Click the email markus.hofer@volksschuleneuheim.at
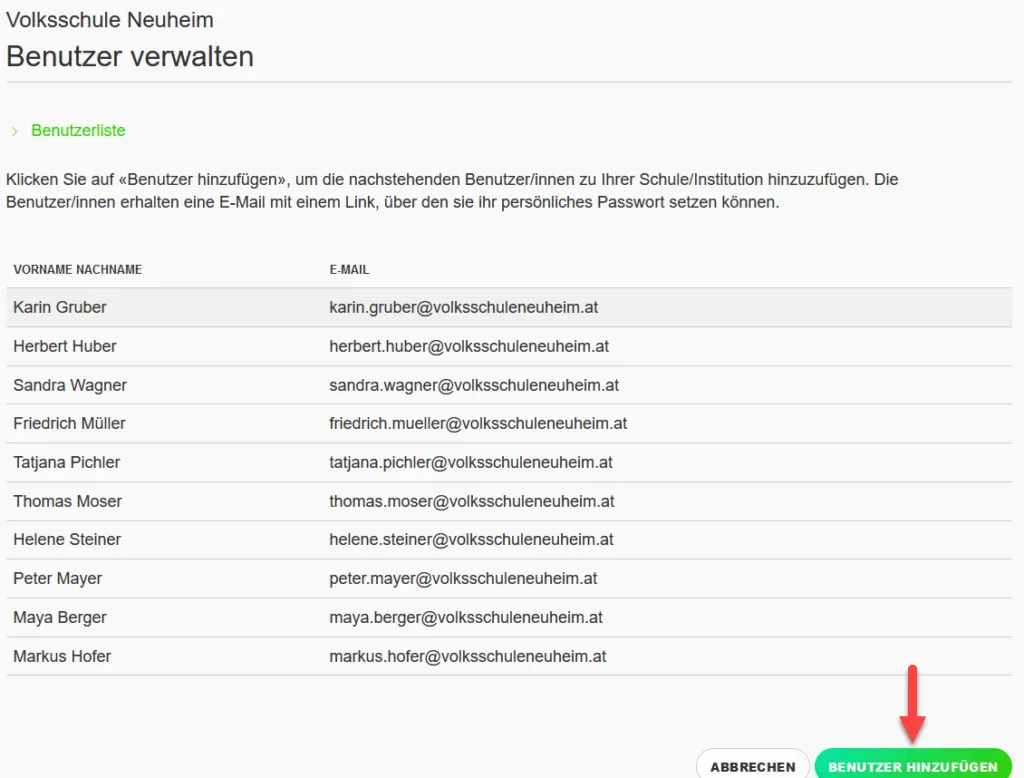Image resolution: width=1024 pixels, height=778 pixels. tap(467, 656)
